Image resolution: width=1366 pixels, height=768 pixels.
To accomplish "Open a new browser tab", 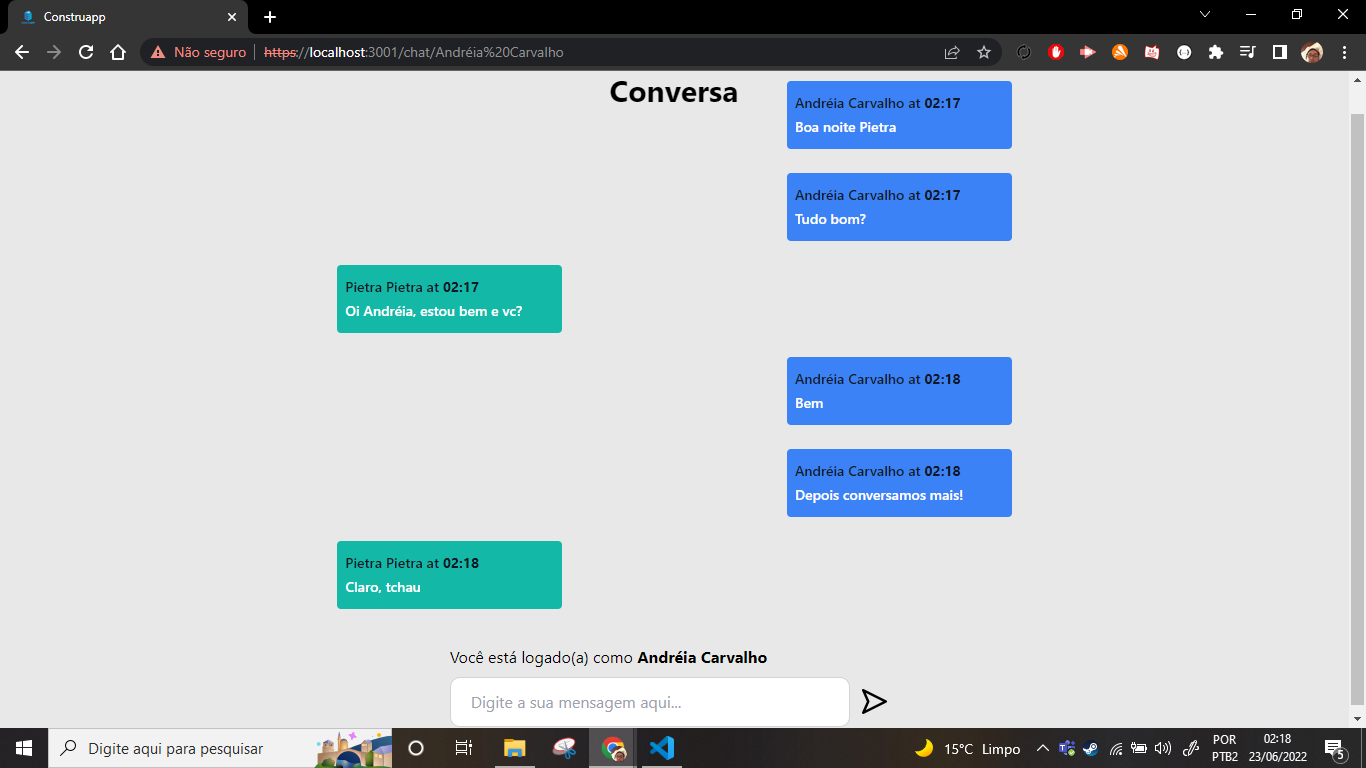I will [270, 17].
